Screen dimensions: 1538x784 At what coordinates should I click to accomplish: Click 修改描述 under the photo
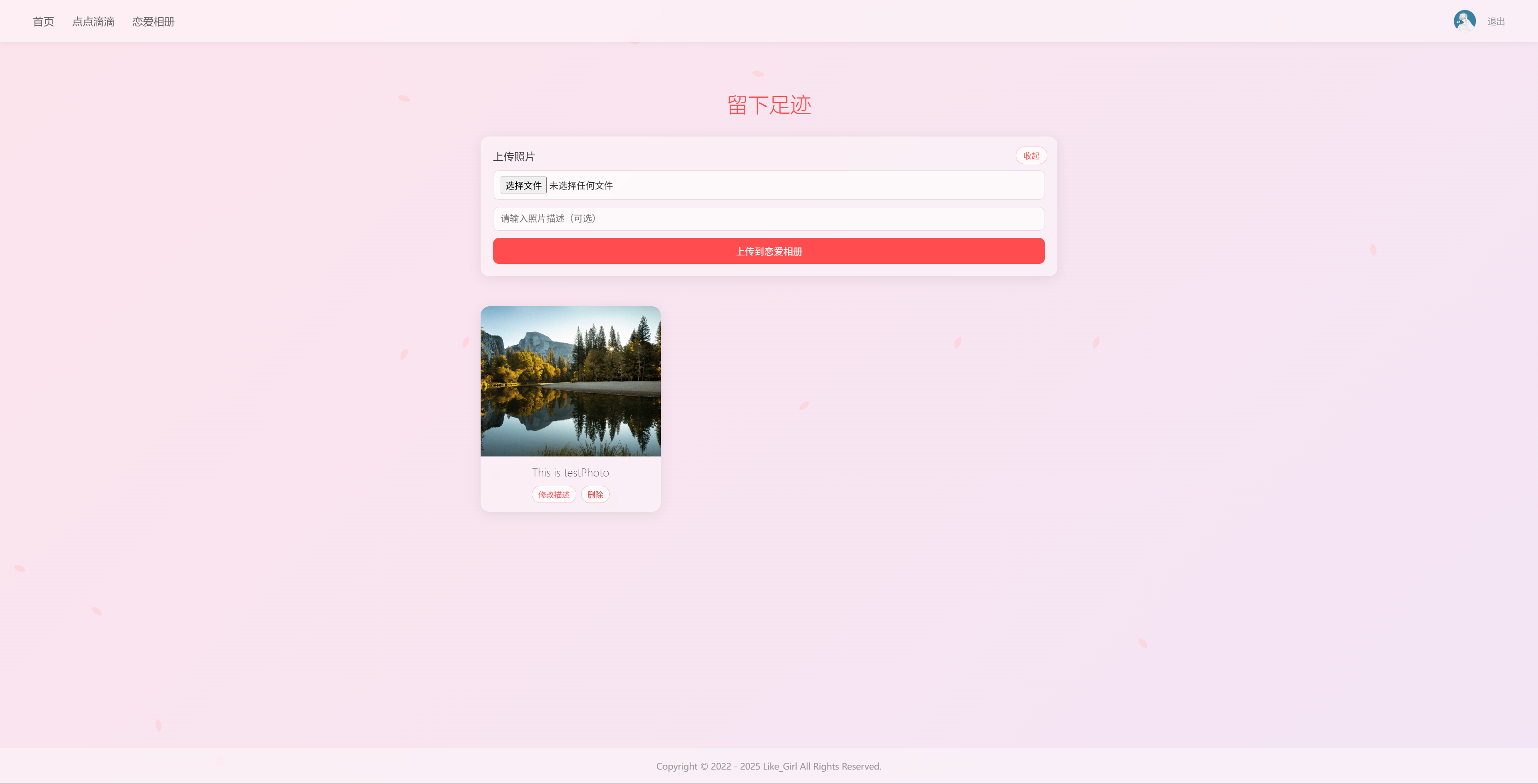pos(554,495)
